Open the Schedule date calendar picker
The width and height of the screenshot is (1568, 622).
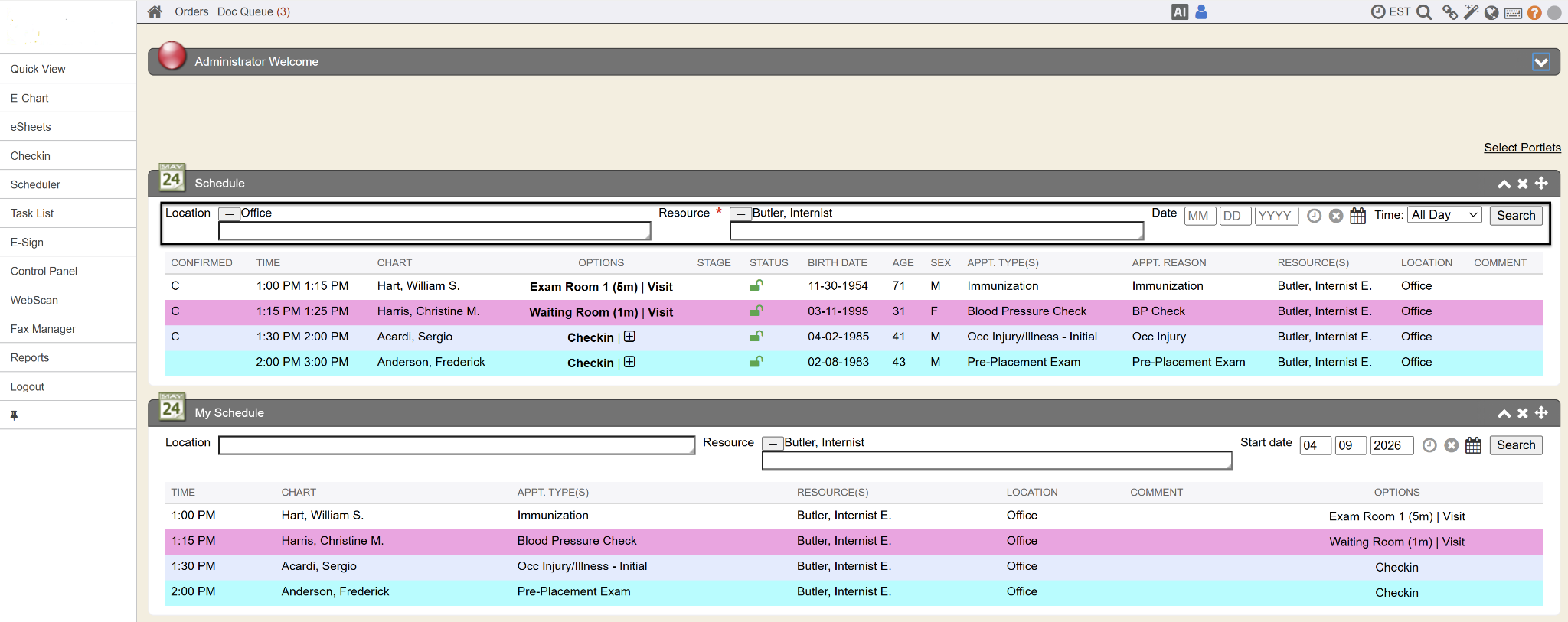[x=1357, y=216]
